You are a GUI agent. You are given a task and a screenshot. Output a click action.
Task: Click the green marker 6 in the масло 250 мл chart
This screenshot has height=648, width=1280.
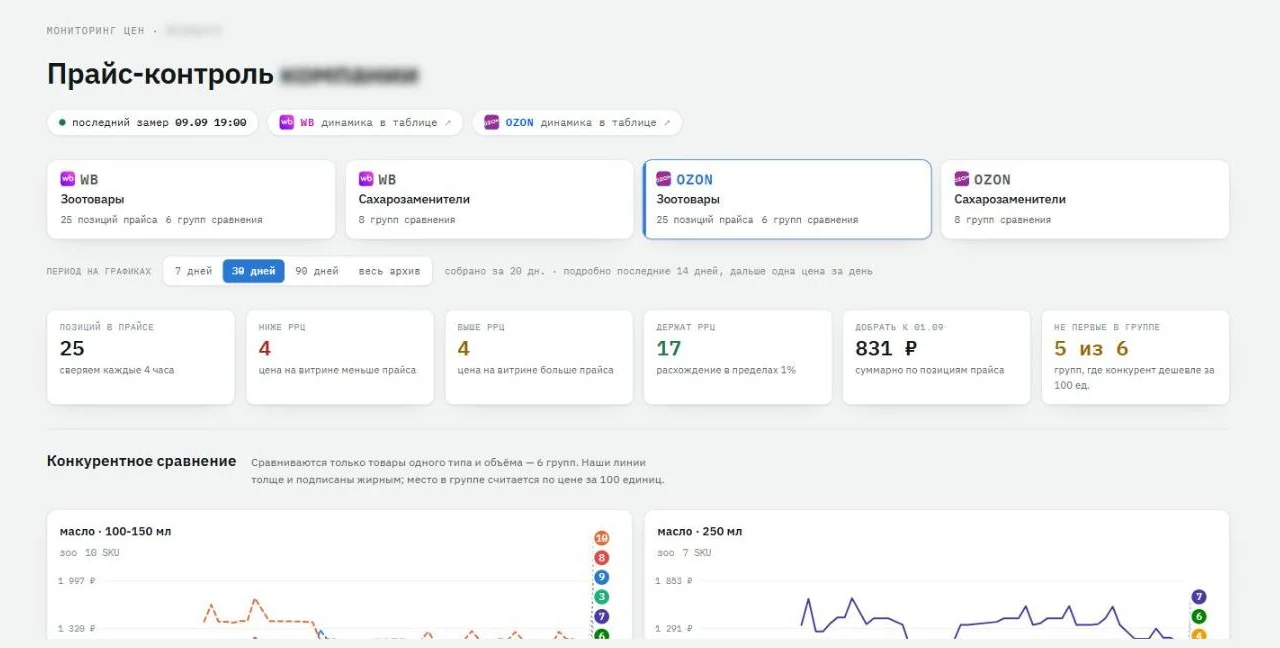(x=1199, y=617)
